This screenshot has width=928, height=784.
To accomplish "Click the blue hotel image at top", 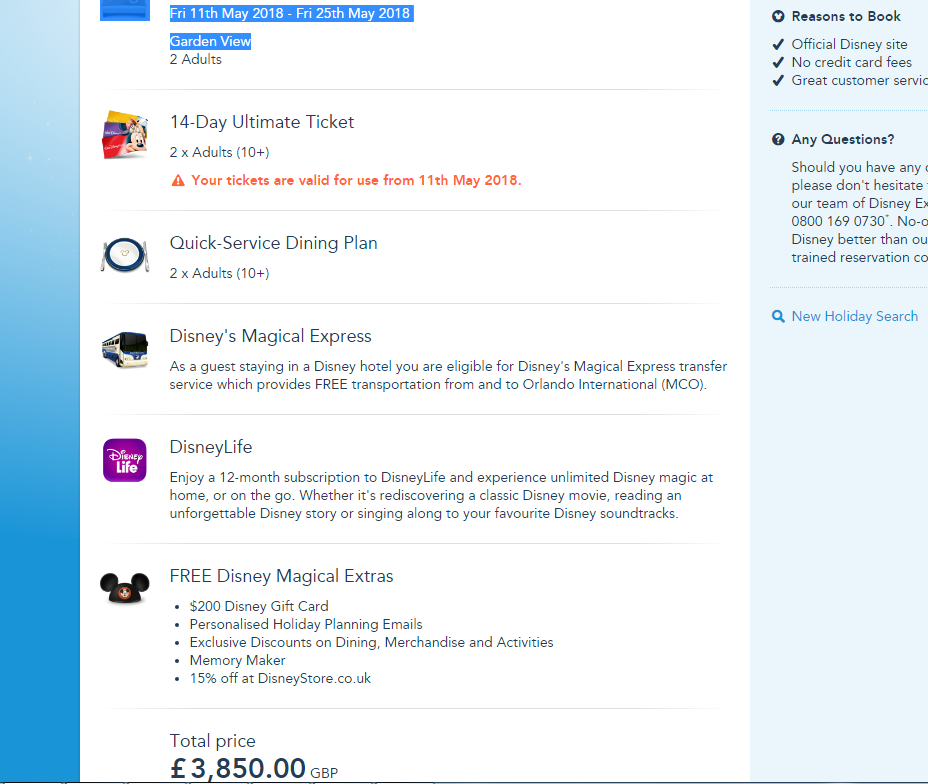I will click(x=125, y=10).
